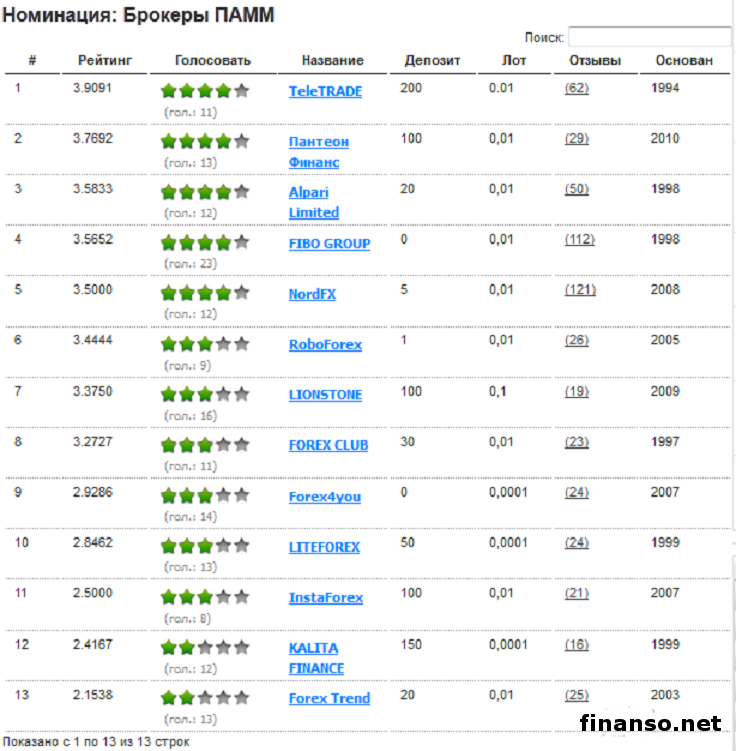Sort brokers by Основан column
The height and width of the screenshot is (751, 736).
[684, 61]
